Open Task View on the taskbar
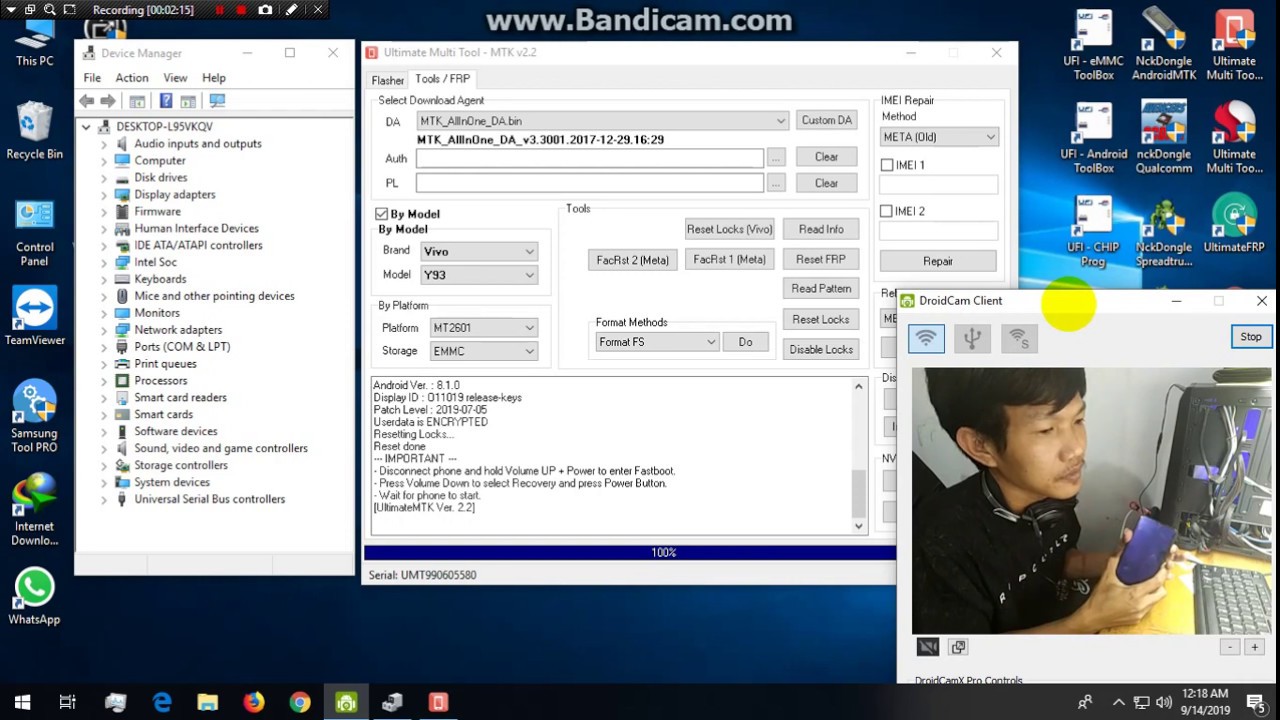Image resolution: width=1280 pixels, height=720 pixels. pos(68,702)
